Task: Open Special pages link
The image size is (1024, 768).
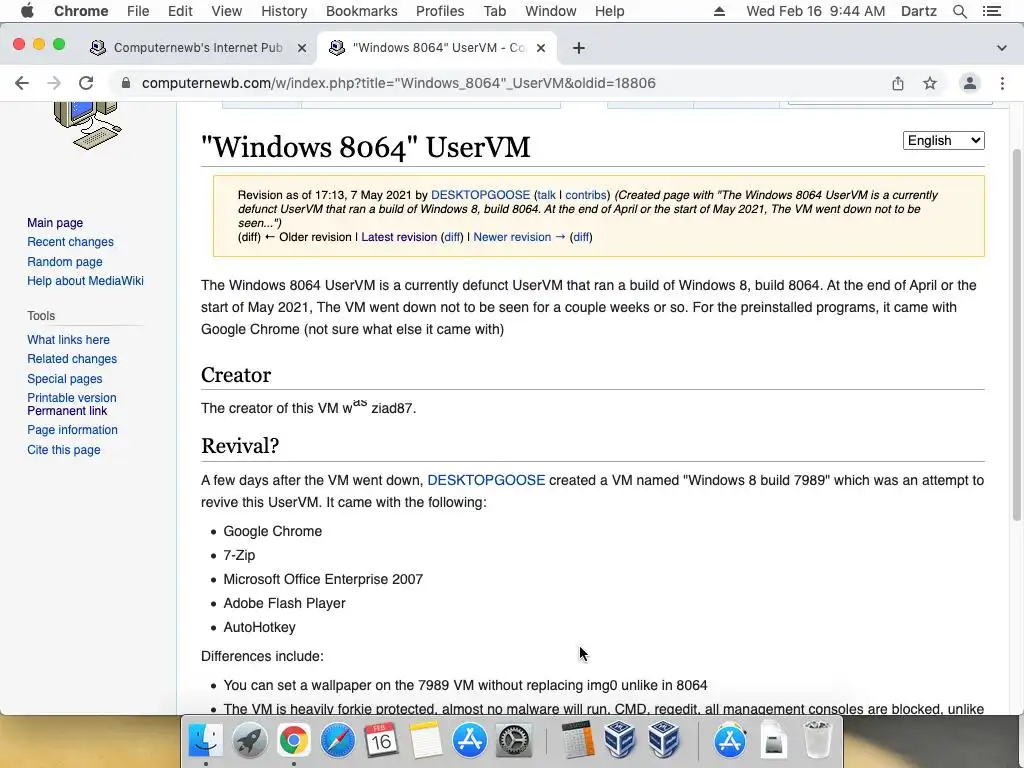Action: (x=65, y=379)
